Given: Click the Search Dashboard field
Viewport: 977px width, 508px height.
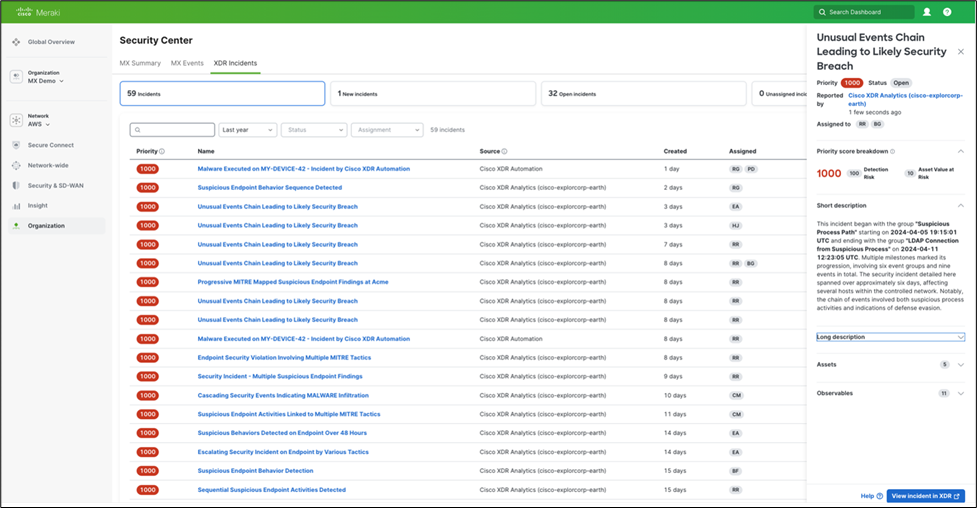Looking at the screenshot, I should [864, 12].
